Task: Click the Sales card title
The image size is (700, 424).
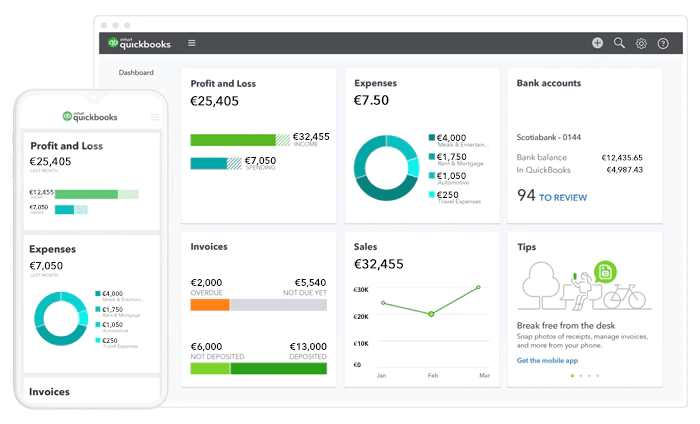Action: [x=366, y=247]
